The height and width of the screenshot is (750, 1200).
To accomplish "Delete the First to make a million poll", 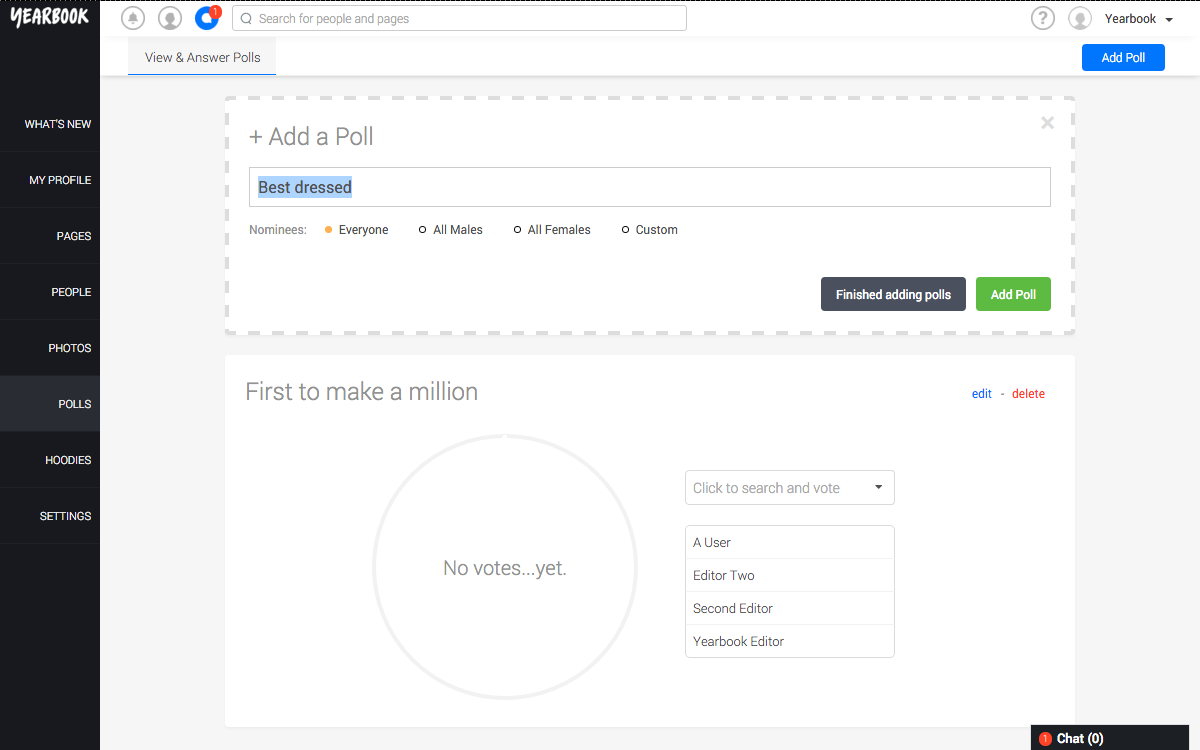I will click(x=1028, y=394).
